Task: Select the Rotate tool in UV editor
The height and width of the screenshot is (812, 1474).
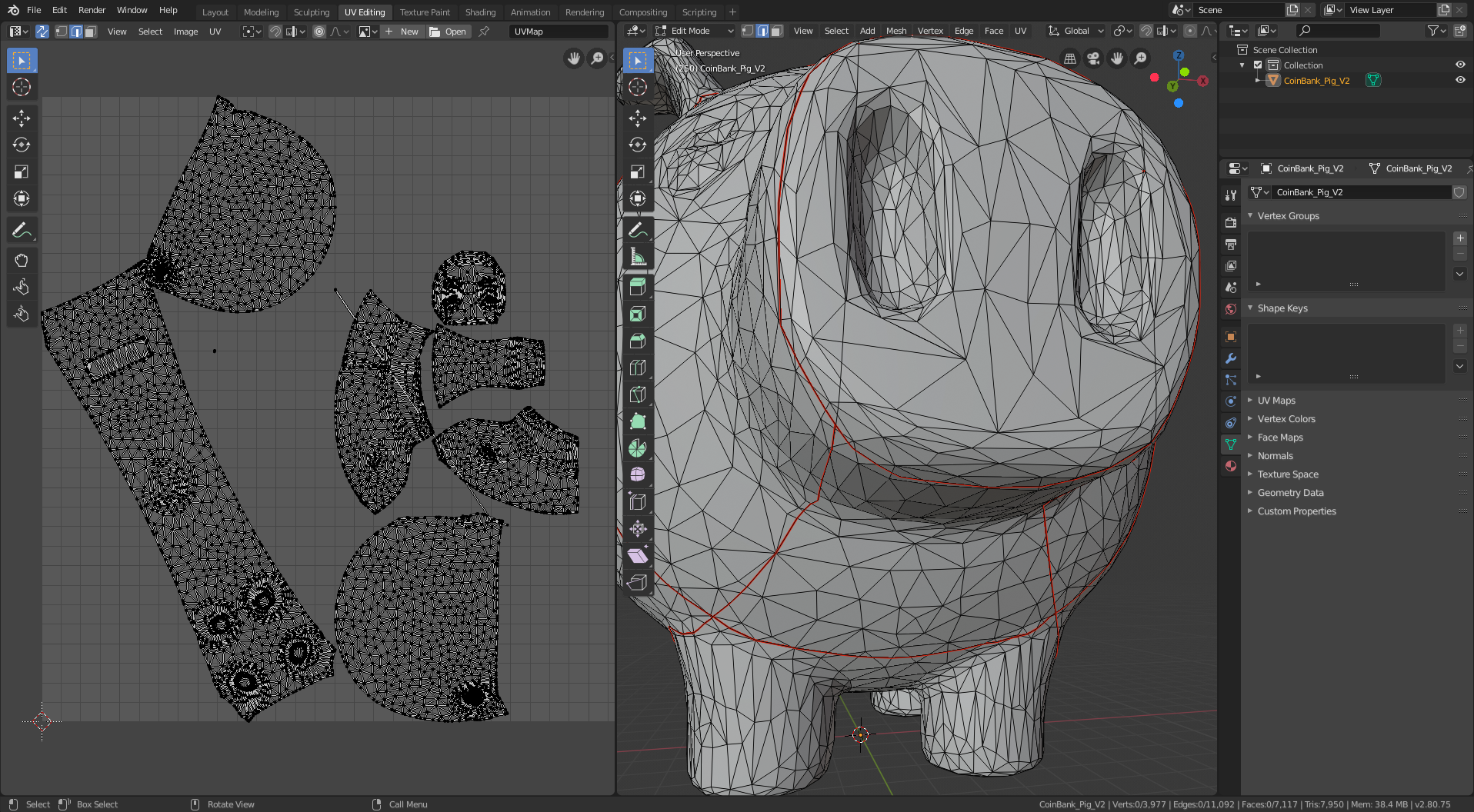Action: [22, 145]
